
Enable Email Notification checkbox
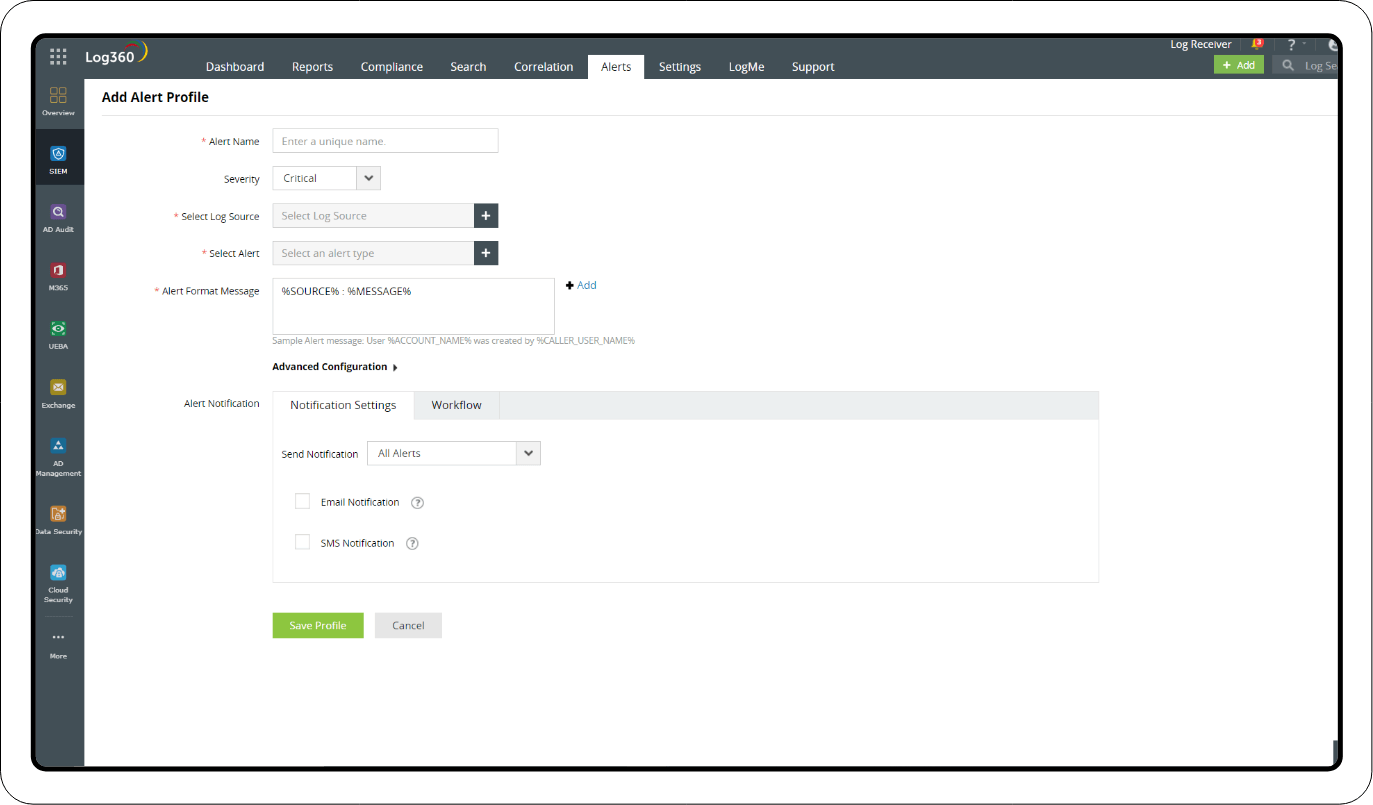pyautogui.click(x=302, y=501)
